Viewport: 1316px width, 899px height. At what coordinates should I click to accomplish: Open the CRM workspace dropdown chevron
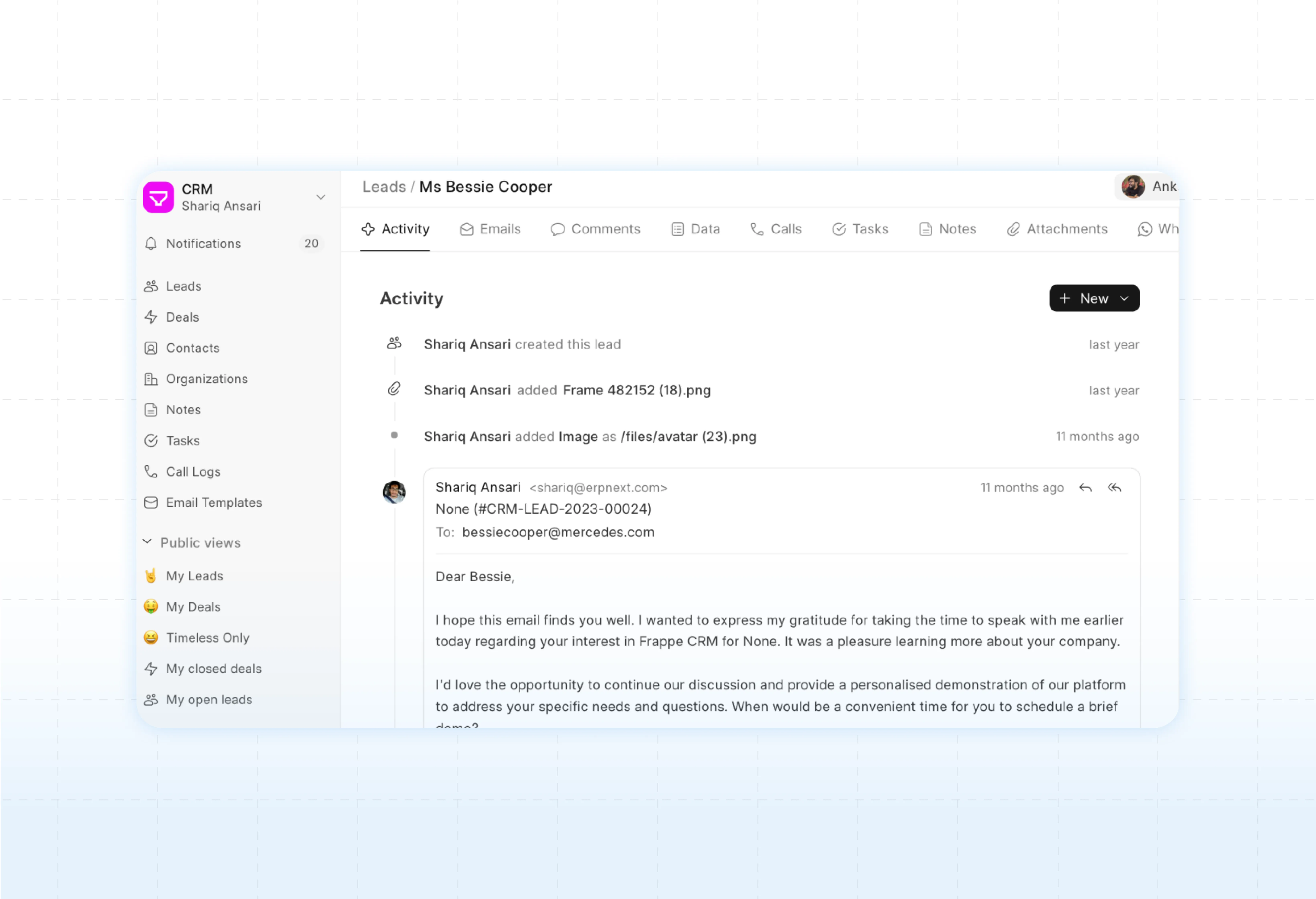[x=321, y=197]
